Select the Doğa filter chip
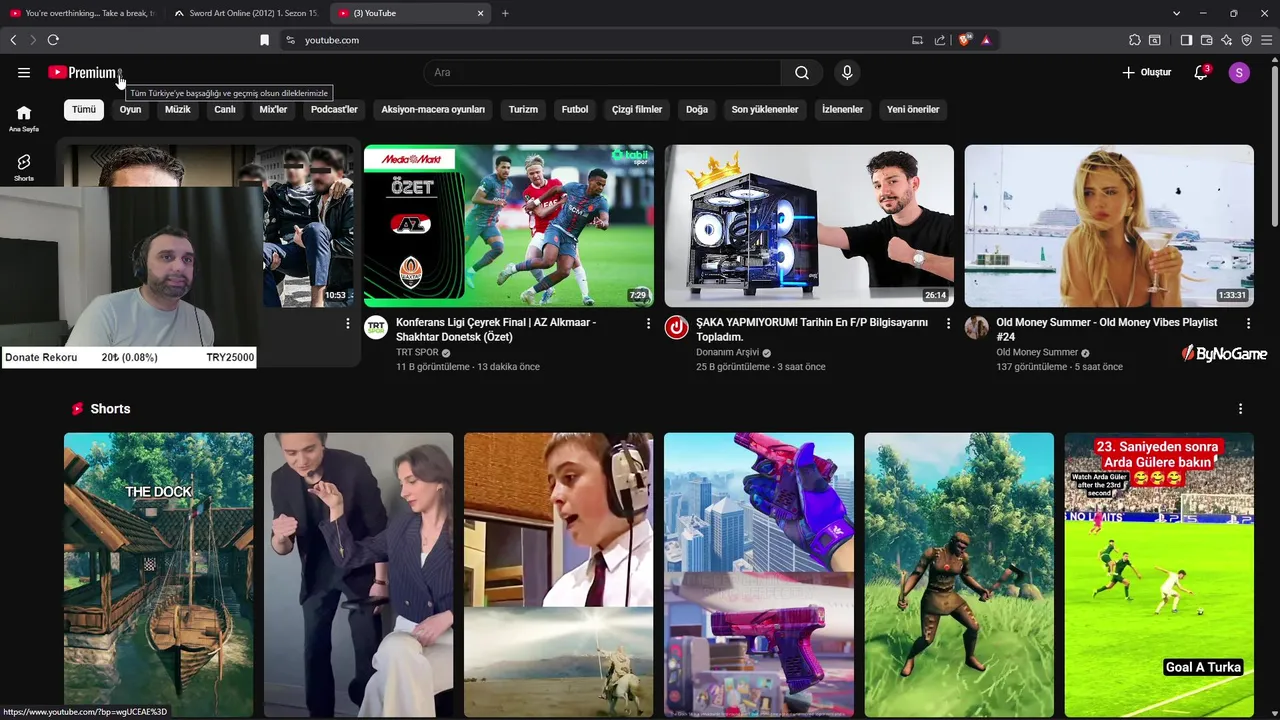The image size is (1280, 720). (697, 109)
